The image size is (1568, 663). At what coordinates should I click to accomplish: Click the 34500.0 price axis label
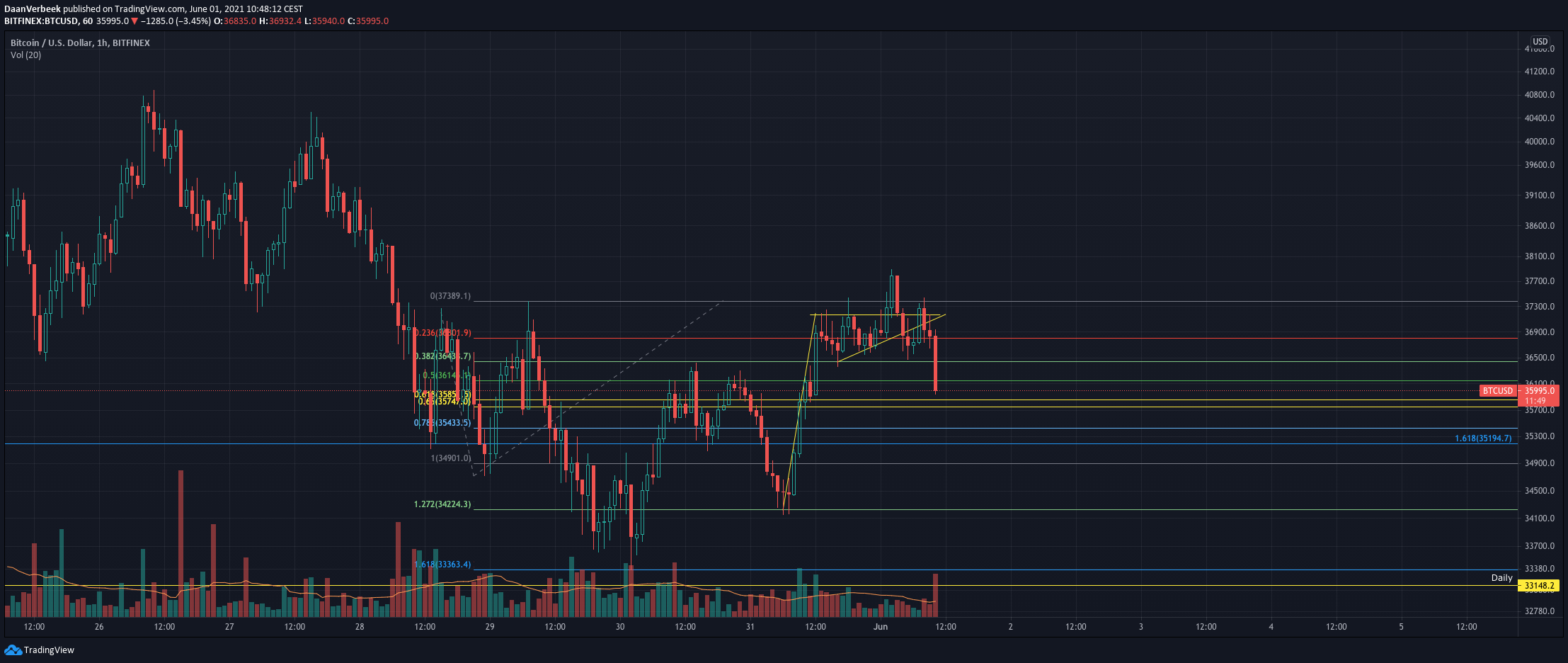1540,491
